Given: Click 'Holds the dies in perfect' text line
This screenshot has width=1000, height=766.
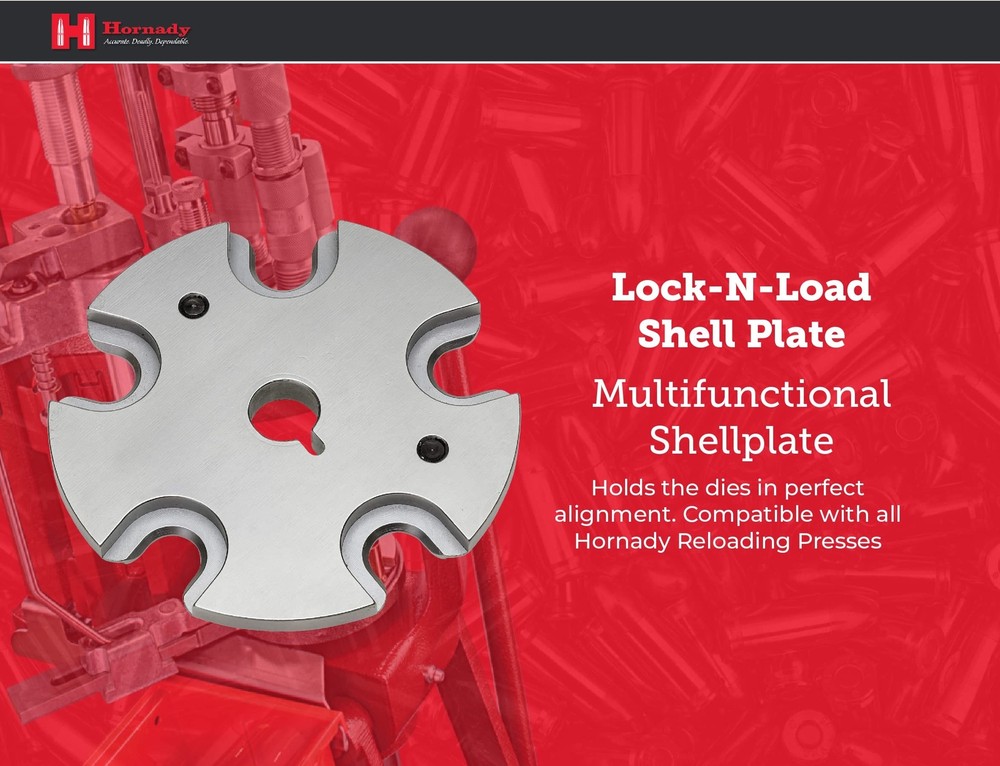Looking at the screenshot, I should [726, 489].
